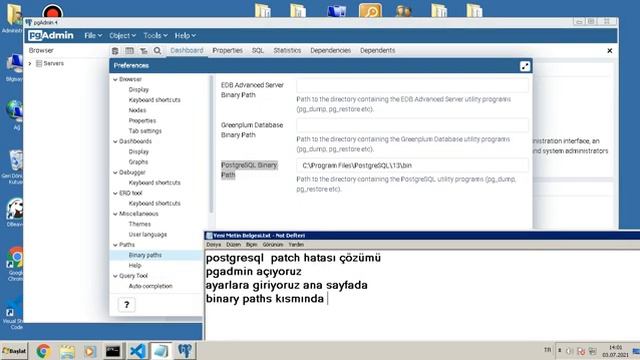Open the DBeaver desktop icon

(15, 212)
